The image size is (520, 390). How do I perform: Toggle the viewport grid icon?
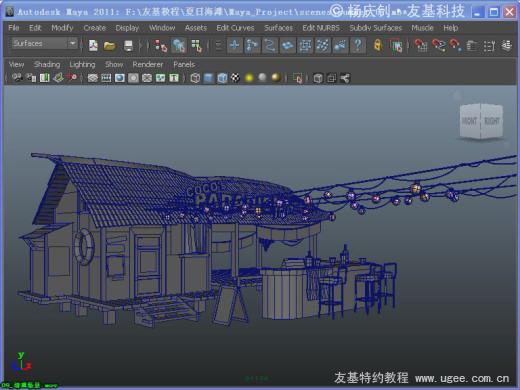coord(92,78)
